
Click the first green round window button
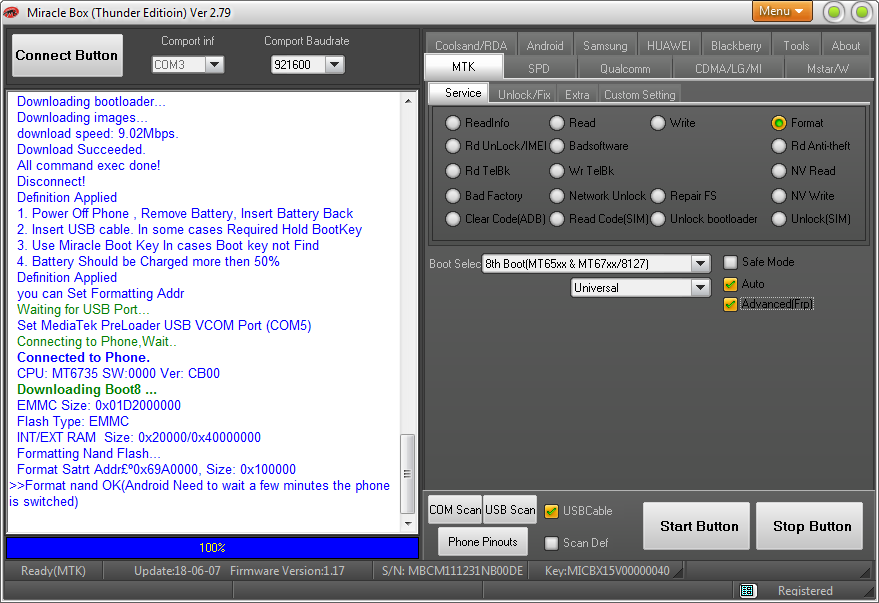click(x=834, y=12)
